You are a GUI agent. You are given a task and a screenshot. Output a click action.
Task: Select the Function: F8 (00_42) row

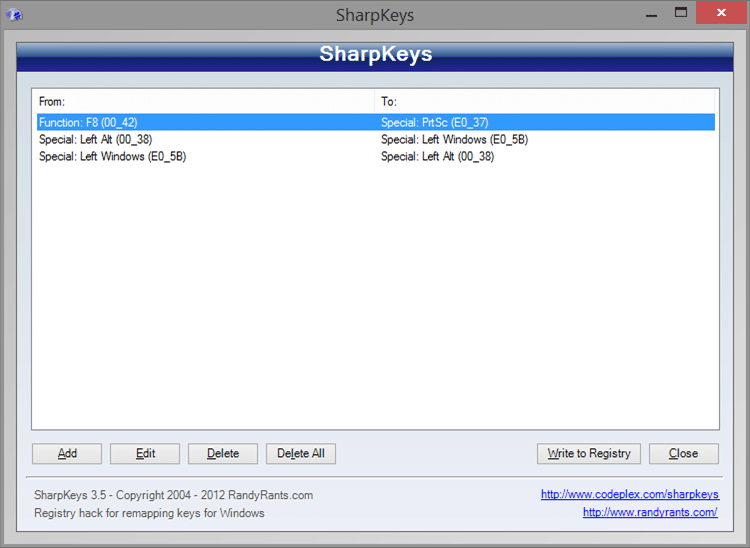point(376,122)
